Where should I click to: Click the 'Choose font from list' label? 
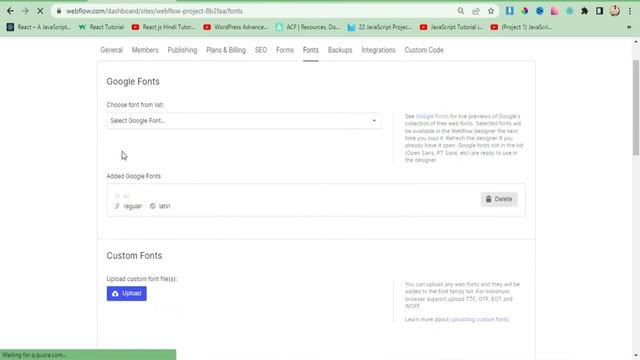pos(135,104)
